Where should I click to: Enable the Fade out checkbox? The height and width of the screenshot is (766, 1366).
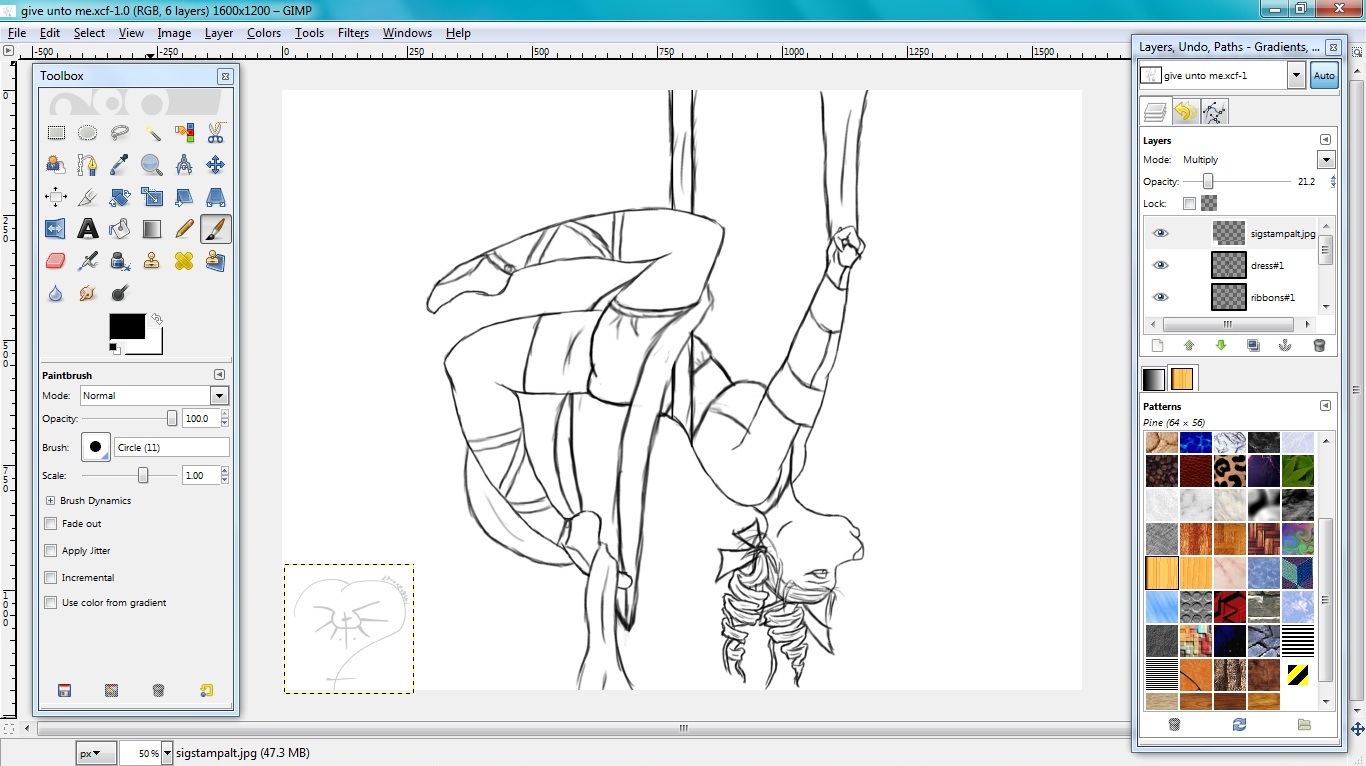[51, 524]
